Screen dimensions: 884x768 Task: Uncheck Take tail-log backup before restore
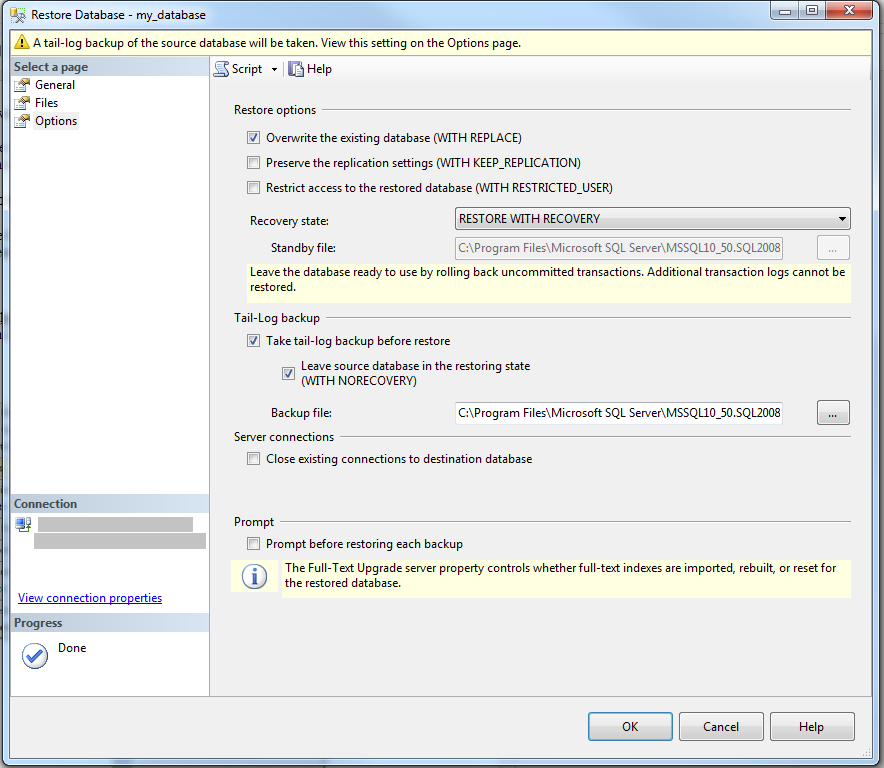click(x=254, y=341)
